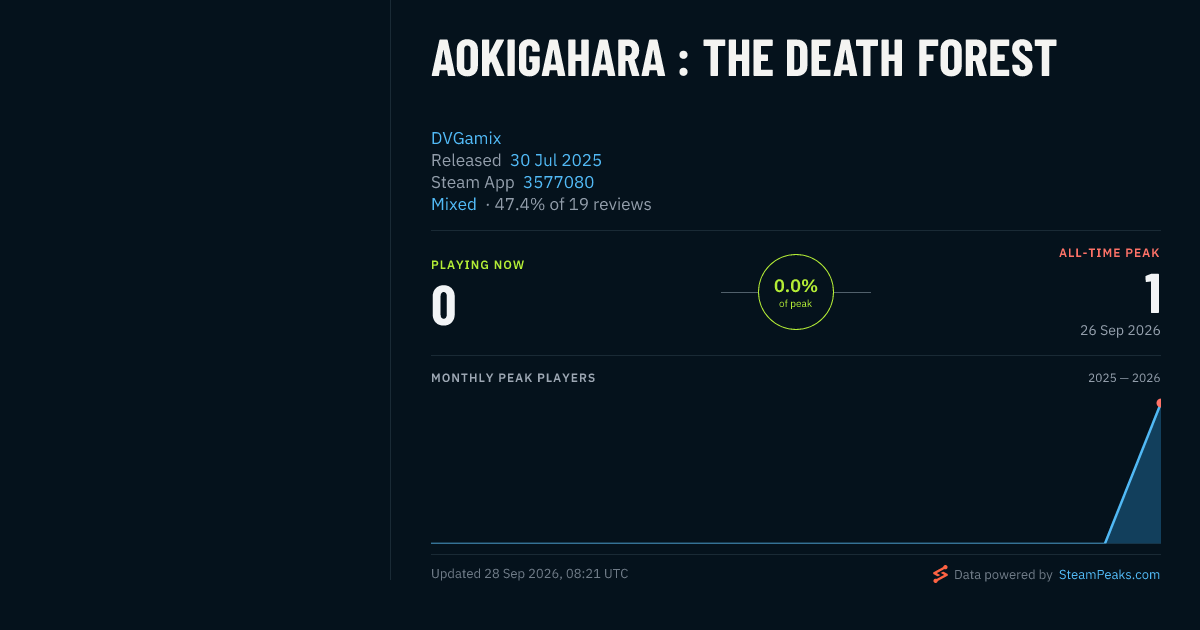Click the flat chart baseline line
The width and height of the screenshot is (1200, 630).
(768, 543)
